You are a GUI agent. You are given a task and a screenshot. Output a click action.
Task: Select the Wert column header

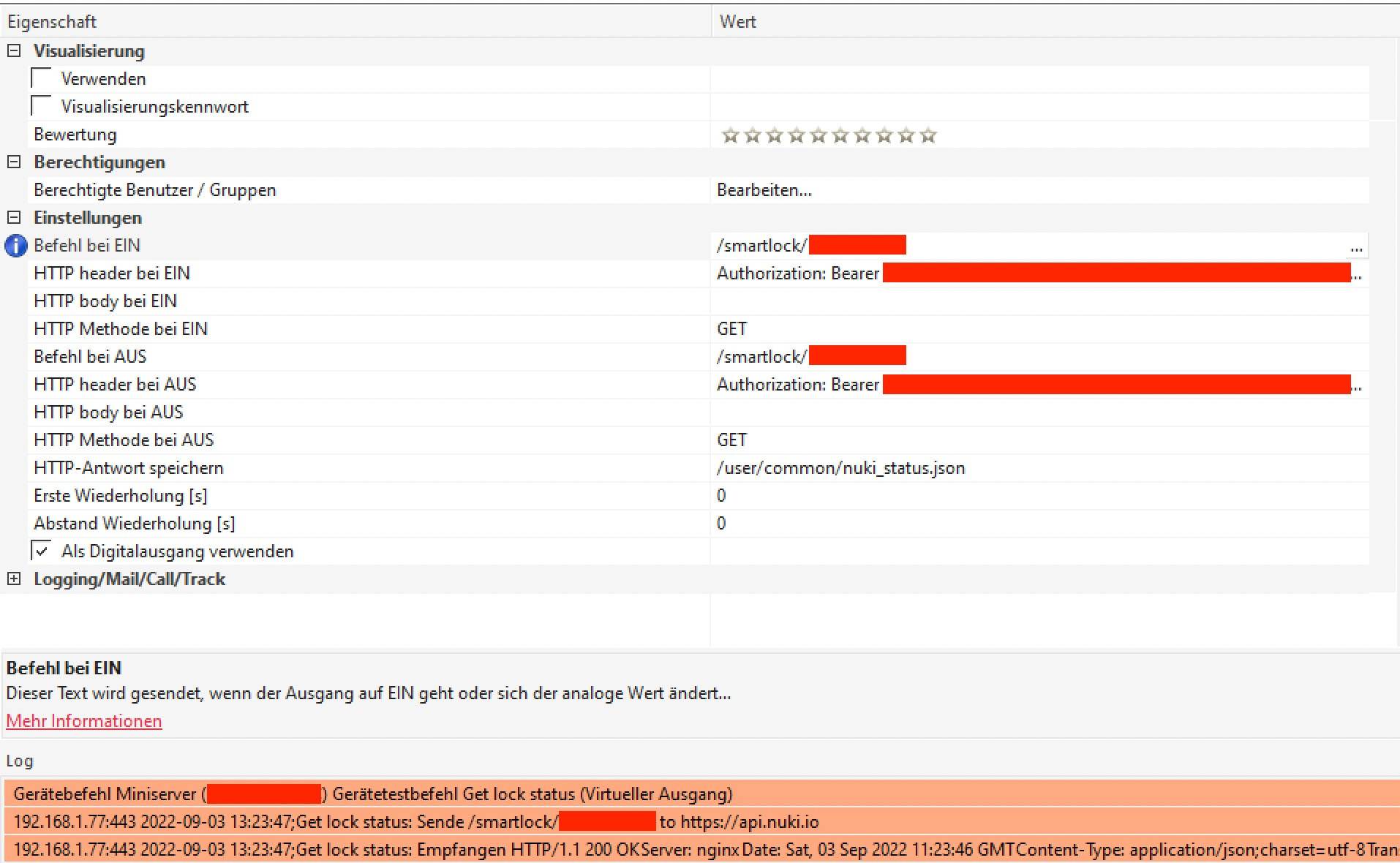pos(1055,21)
